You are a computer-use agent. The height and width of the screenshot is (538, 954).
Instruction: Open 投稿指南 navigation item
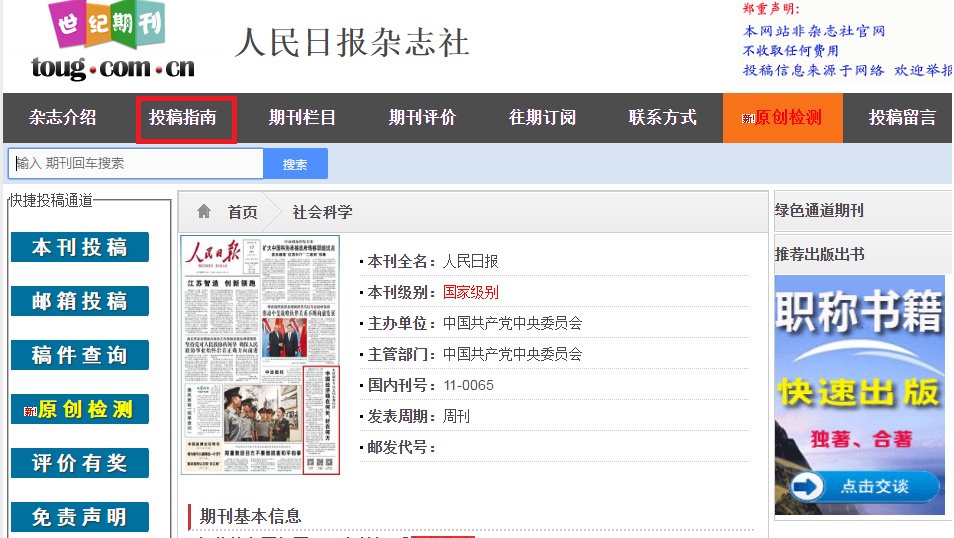tap(183, 117)
